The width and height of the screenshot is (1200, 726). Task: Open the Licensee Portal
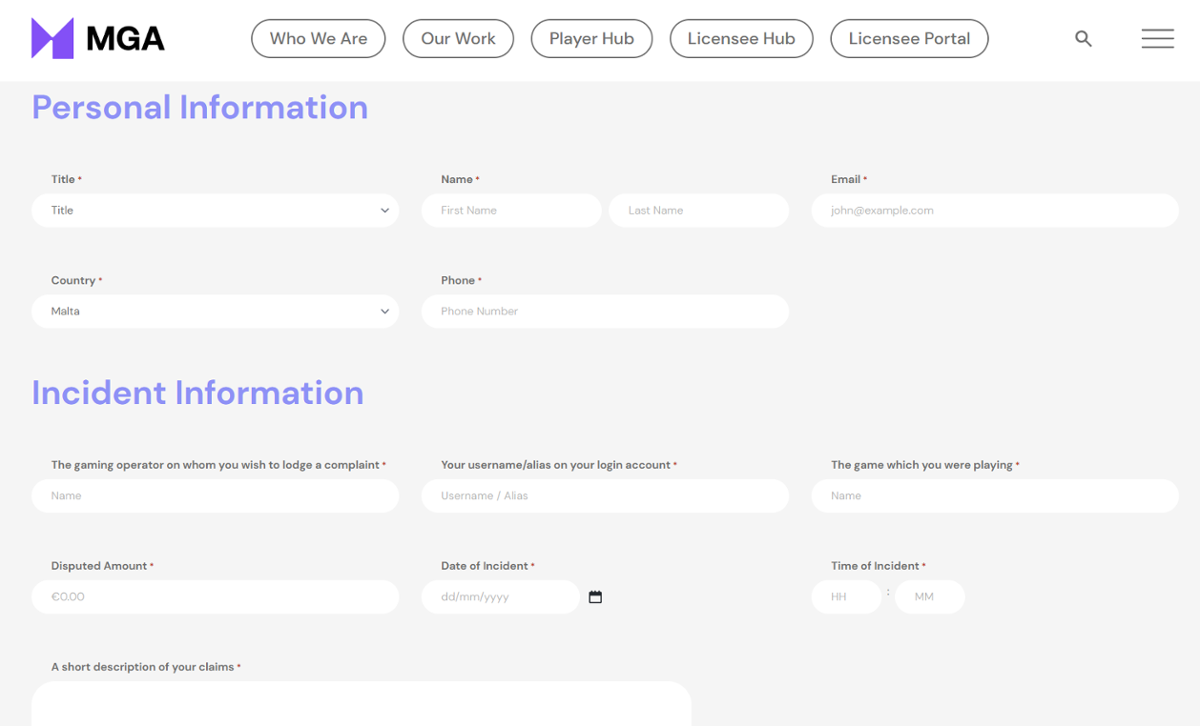coord(909,38)
